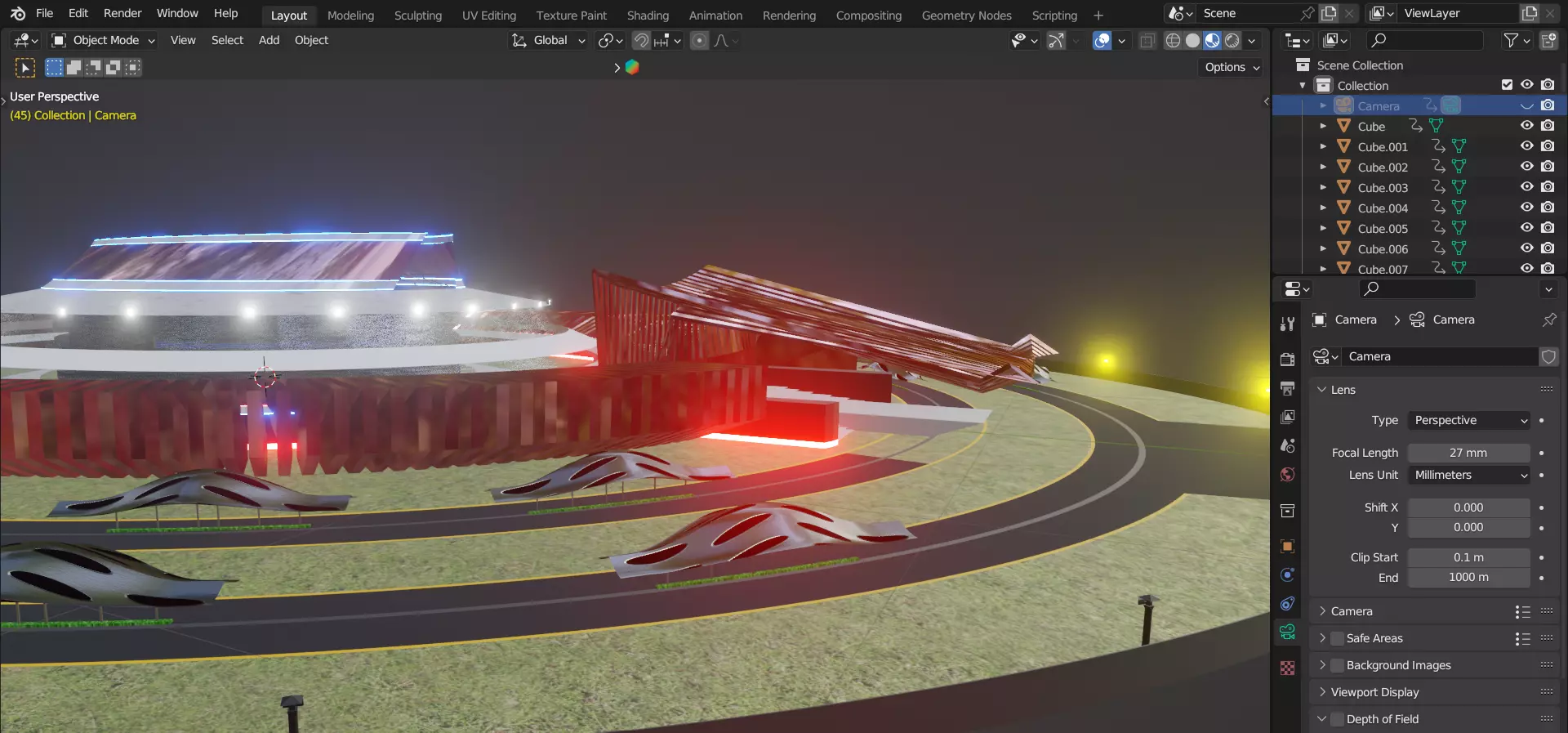Click the pin icon in properties header
This screenshot has height=733, width=1568.
[1549, 320]
